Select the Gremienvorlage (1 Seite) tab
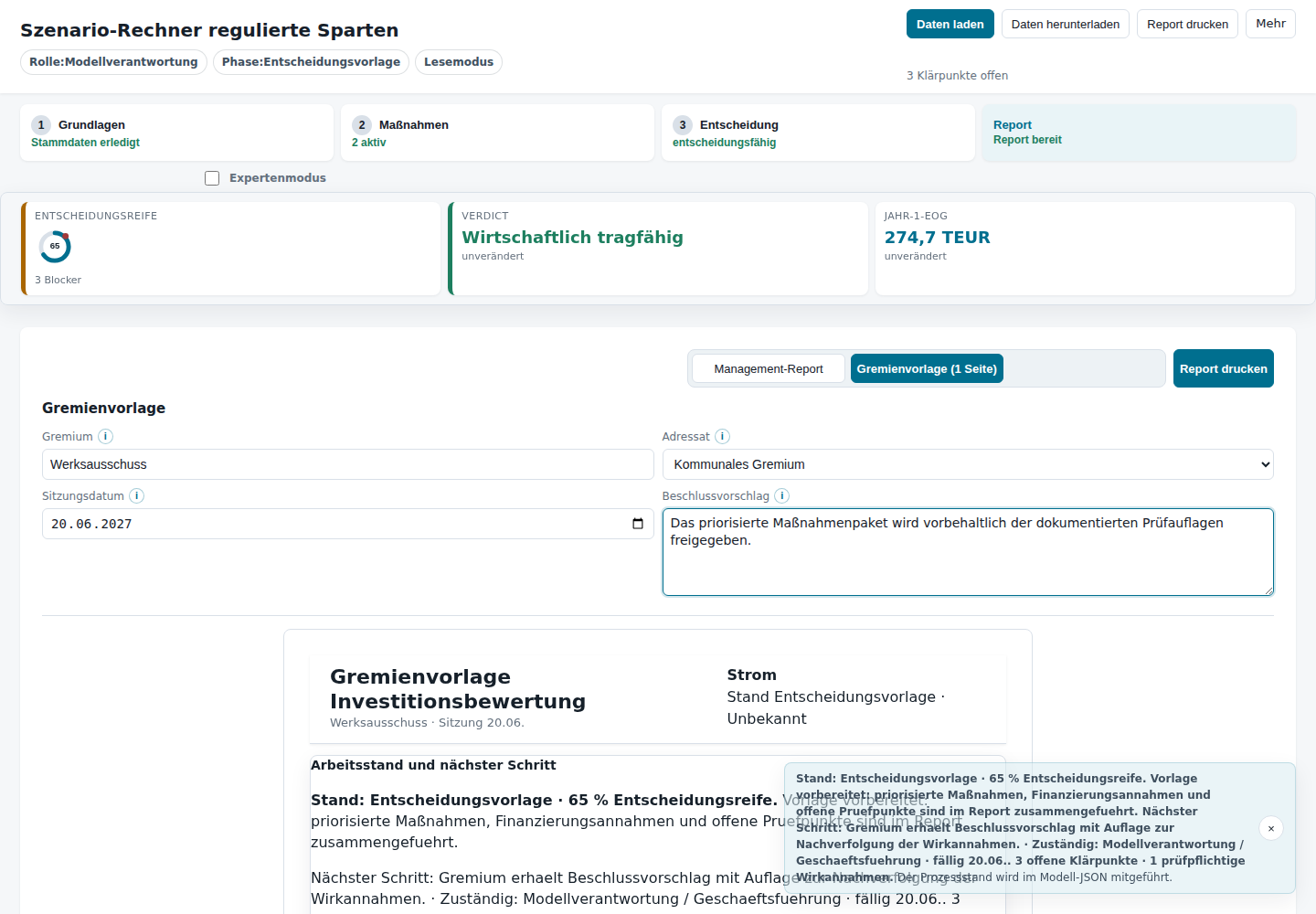This screenshot has width=1316, height=914. (927, 368)
